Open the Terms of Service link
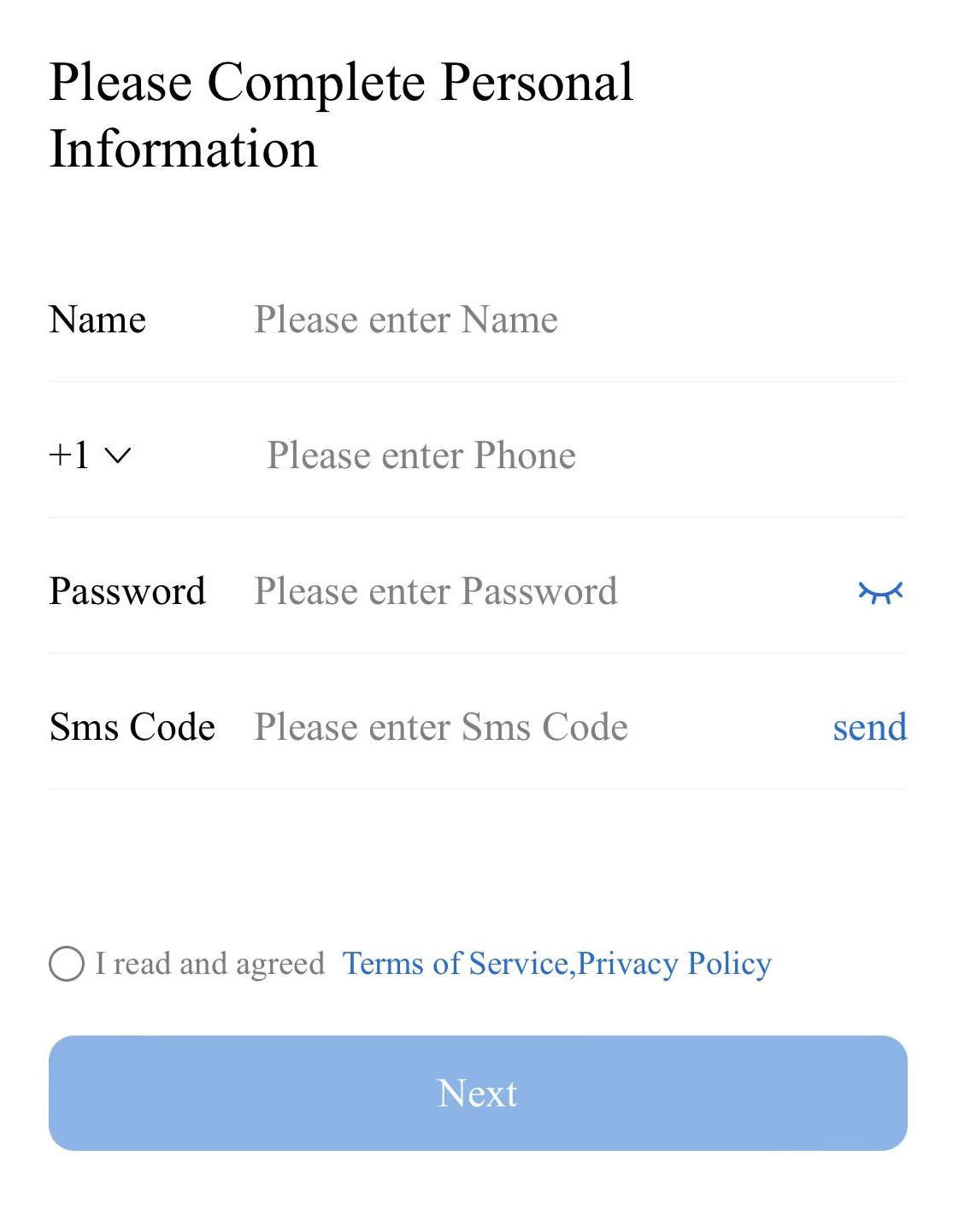959x1232 pixels. 456,964
